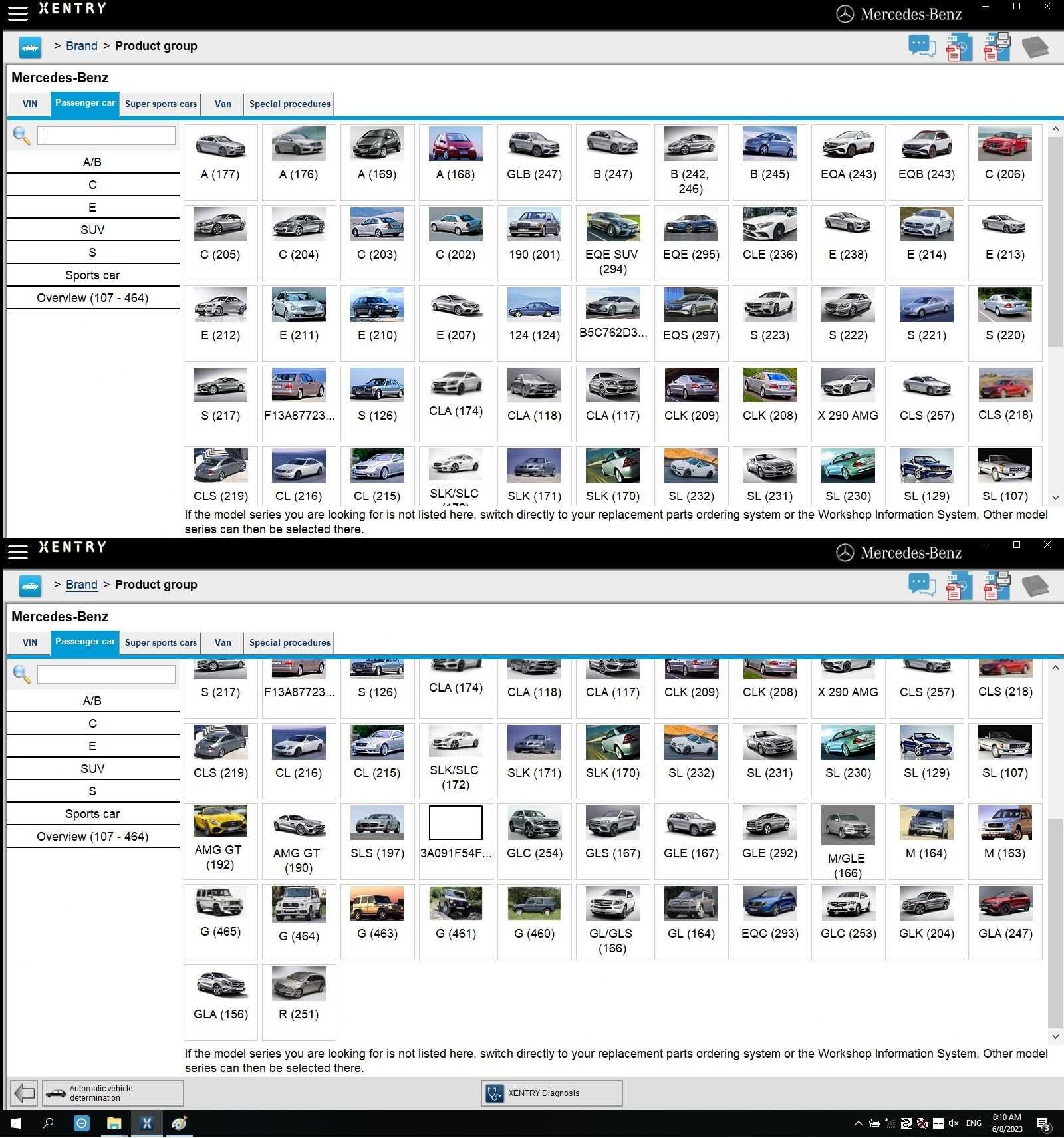Select GLB (247) model series

534,162
